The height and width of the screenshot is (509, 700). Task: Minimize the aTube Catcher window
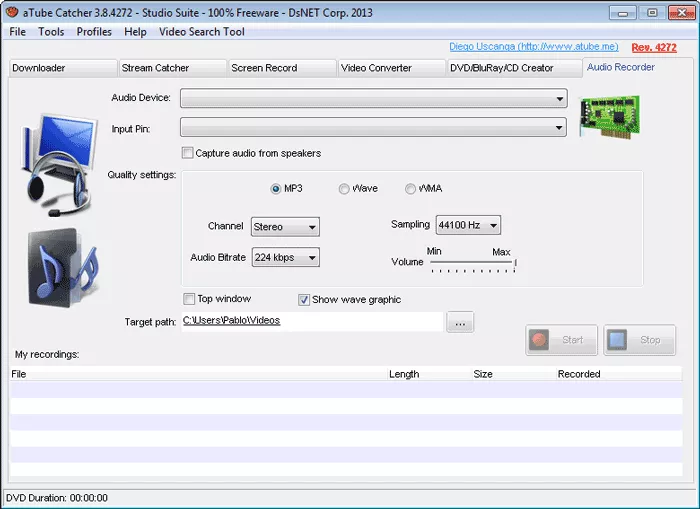coord(622,13)
